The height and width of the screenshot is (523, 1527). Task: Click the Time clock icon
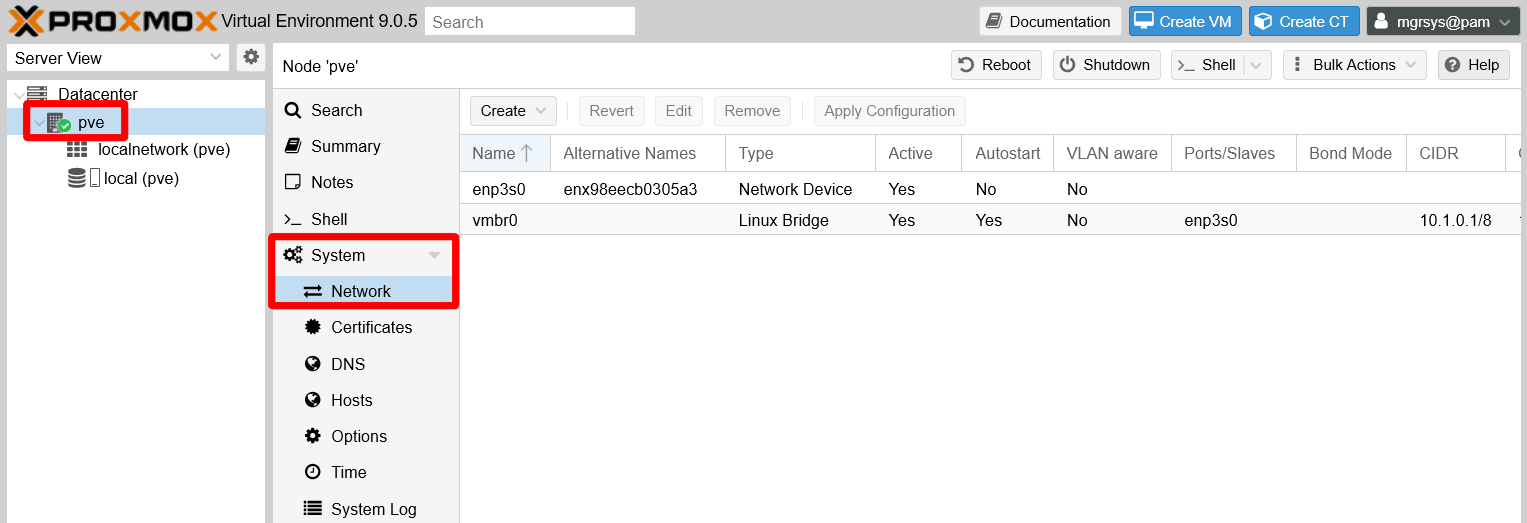click(313, 472)
